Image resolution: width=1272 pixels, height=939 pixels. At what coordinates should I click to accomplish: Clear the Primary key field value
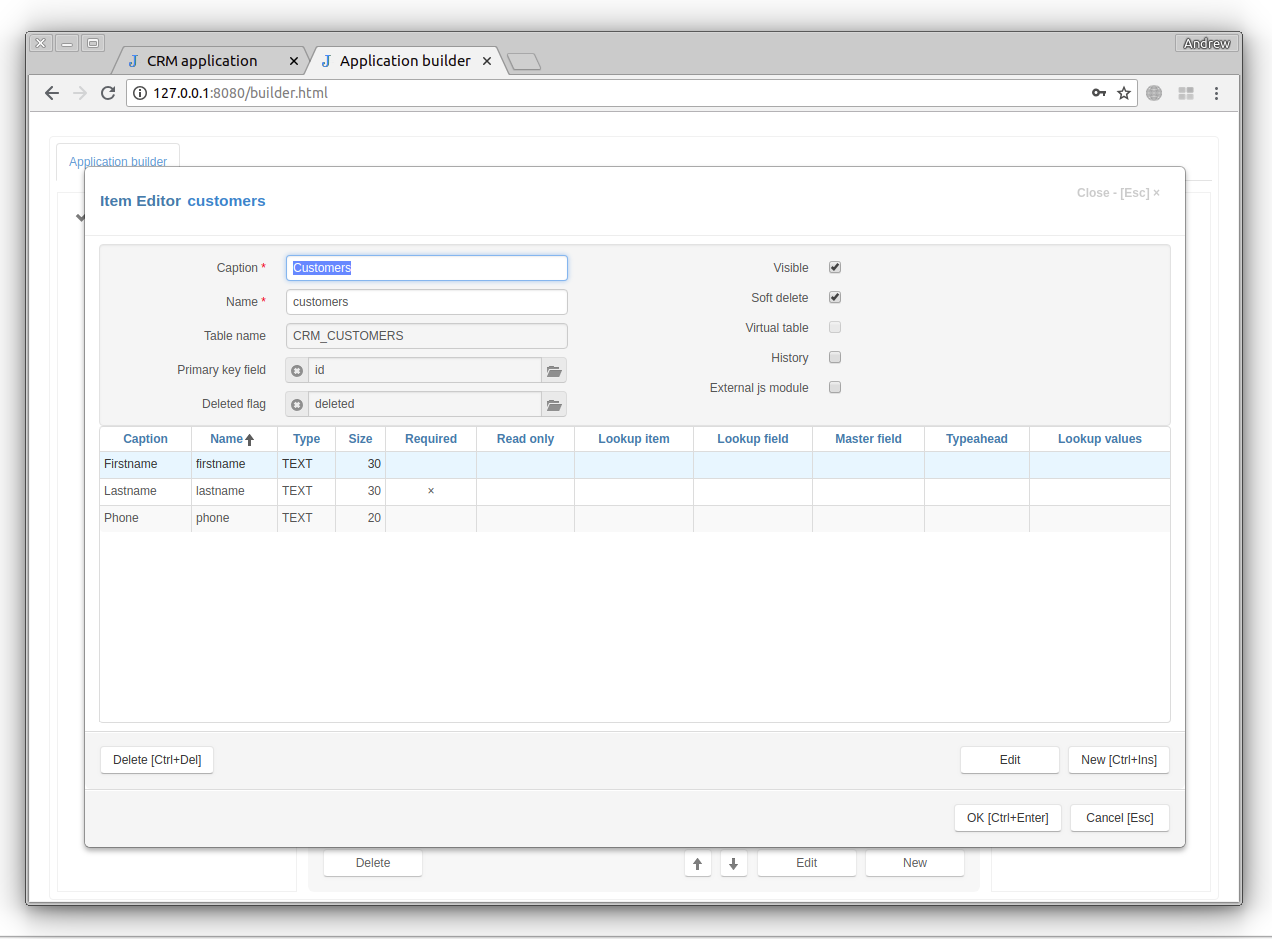297,371
